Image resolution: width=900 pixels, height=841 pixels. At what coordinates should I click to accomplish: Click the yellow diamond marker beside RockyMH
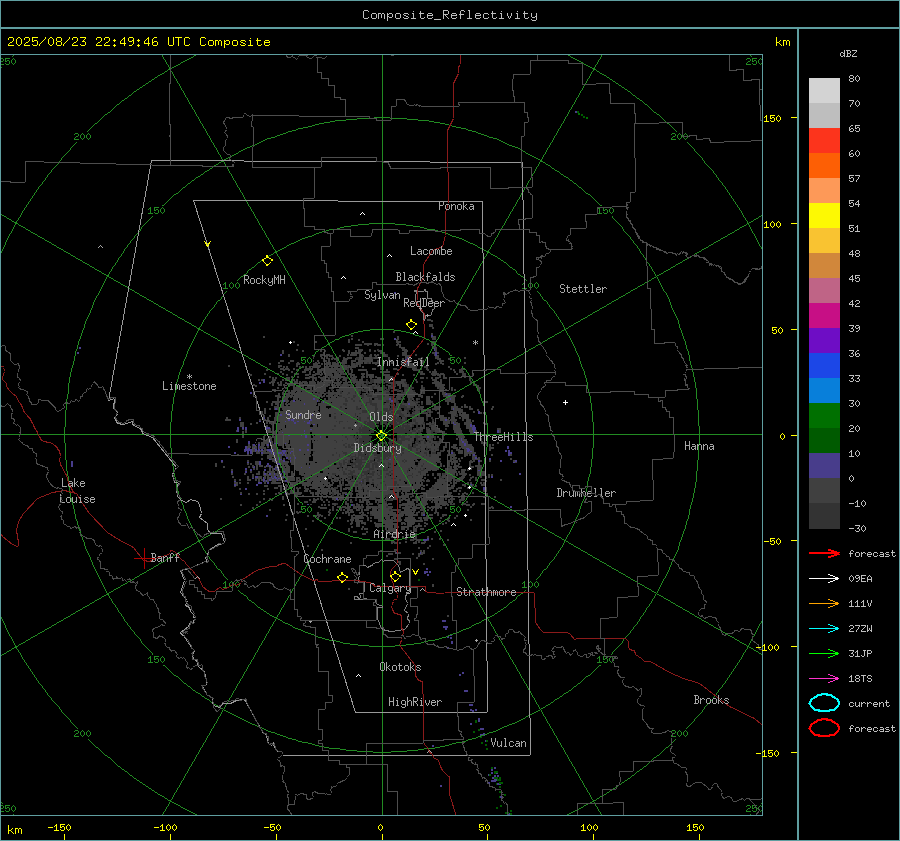point(267,261)
